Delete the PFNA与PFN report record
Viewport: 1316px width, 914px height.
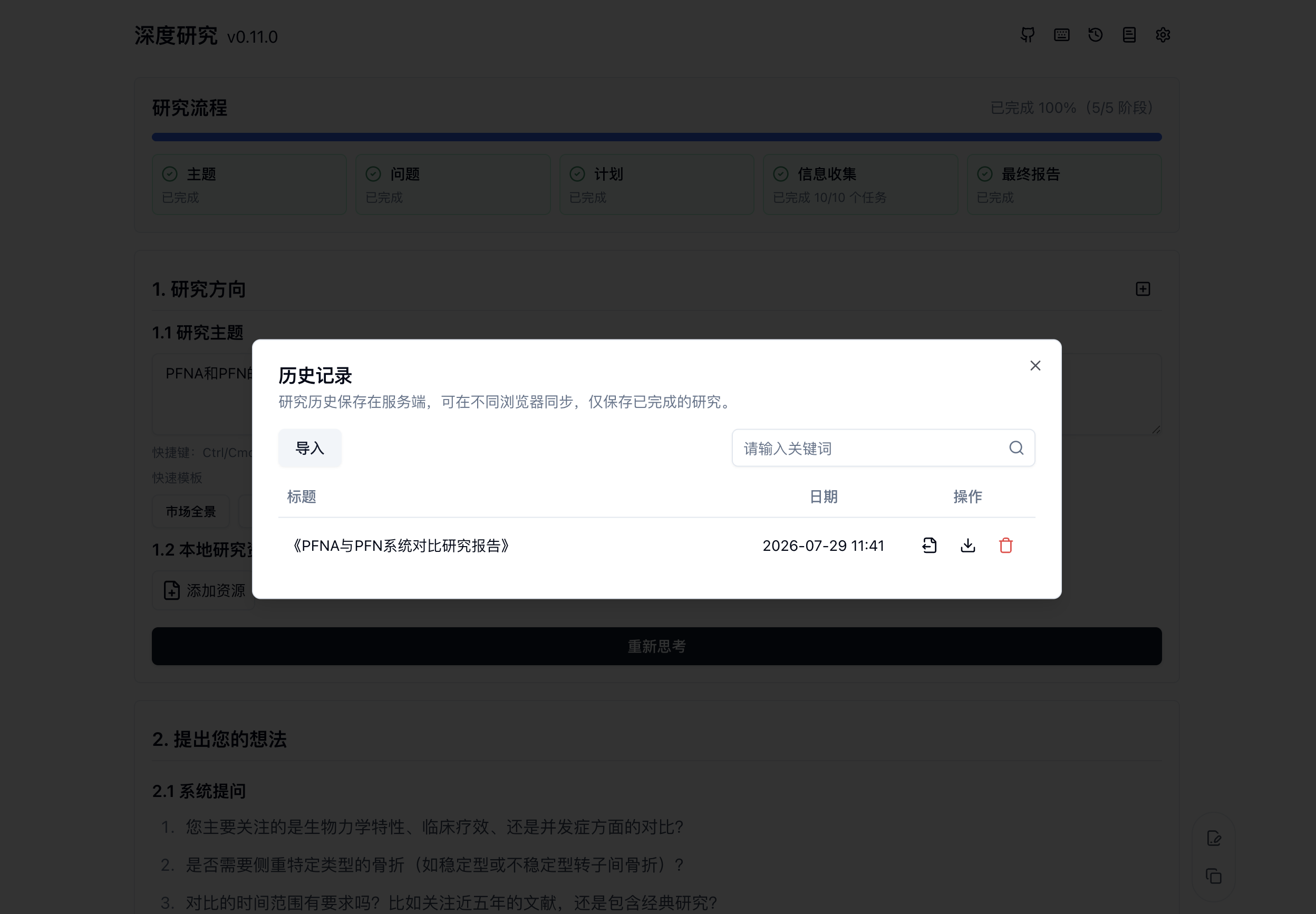pos(1005,545)
